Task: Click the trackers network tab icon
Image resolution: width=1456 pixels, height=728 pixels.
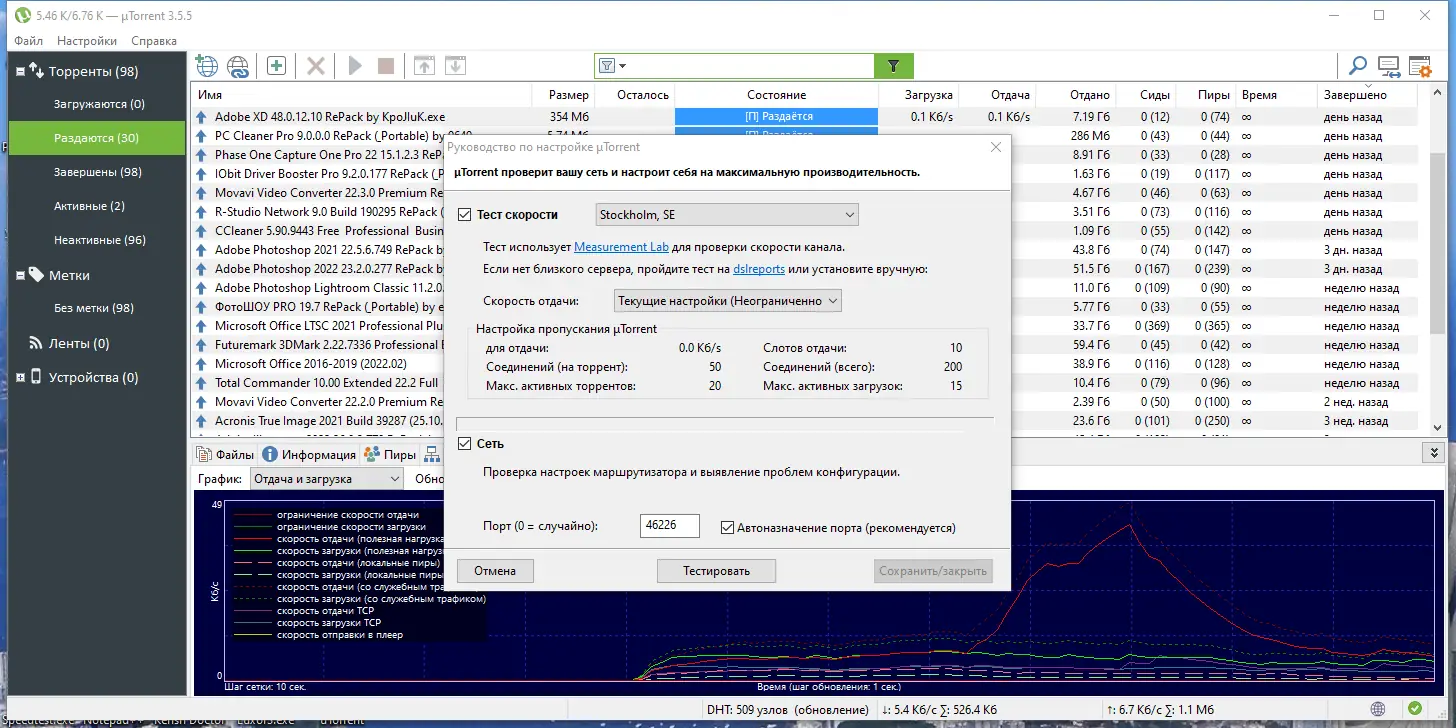Action: tap(432, 454)
